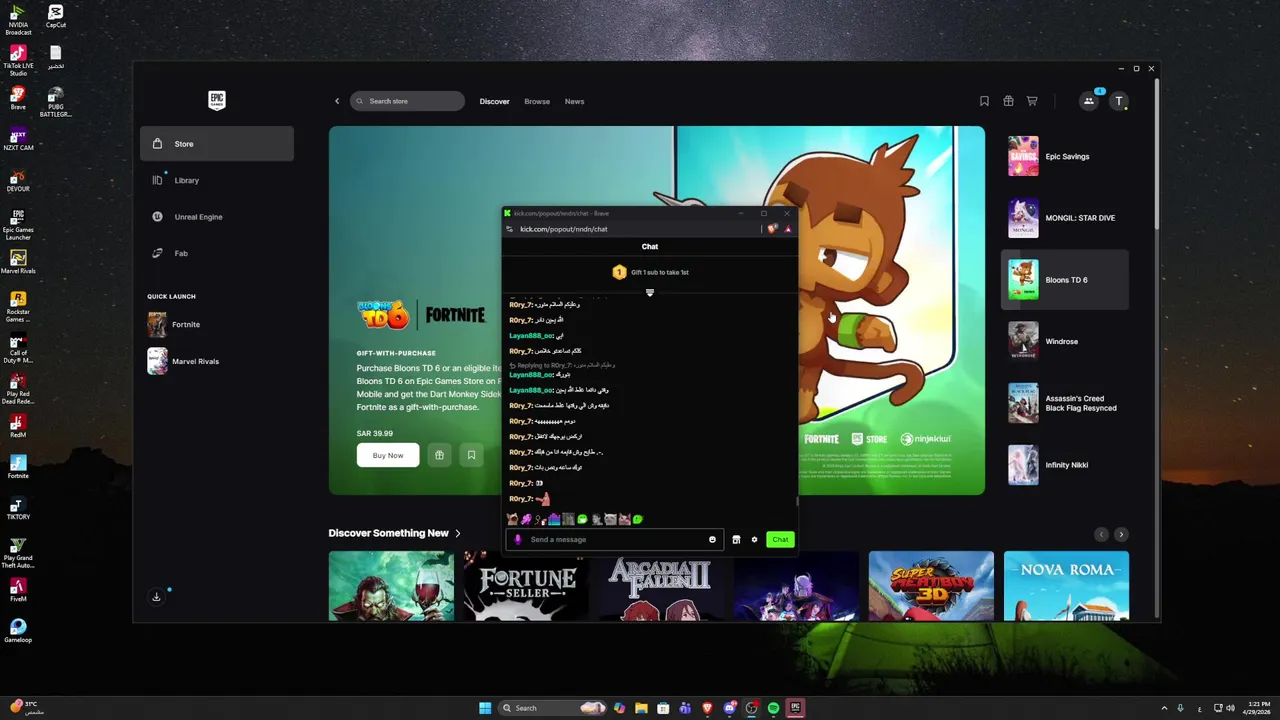Open Unreal Engine in the sidebar
Image resolution: width=1280 pixels, height=720 pixels.
tap(217, 217)
